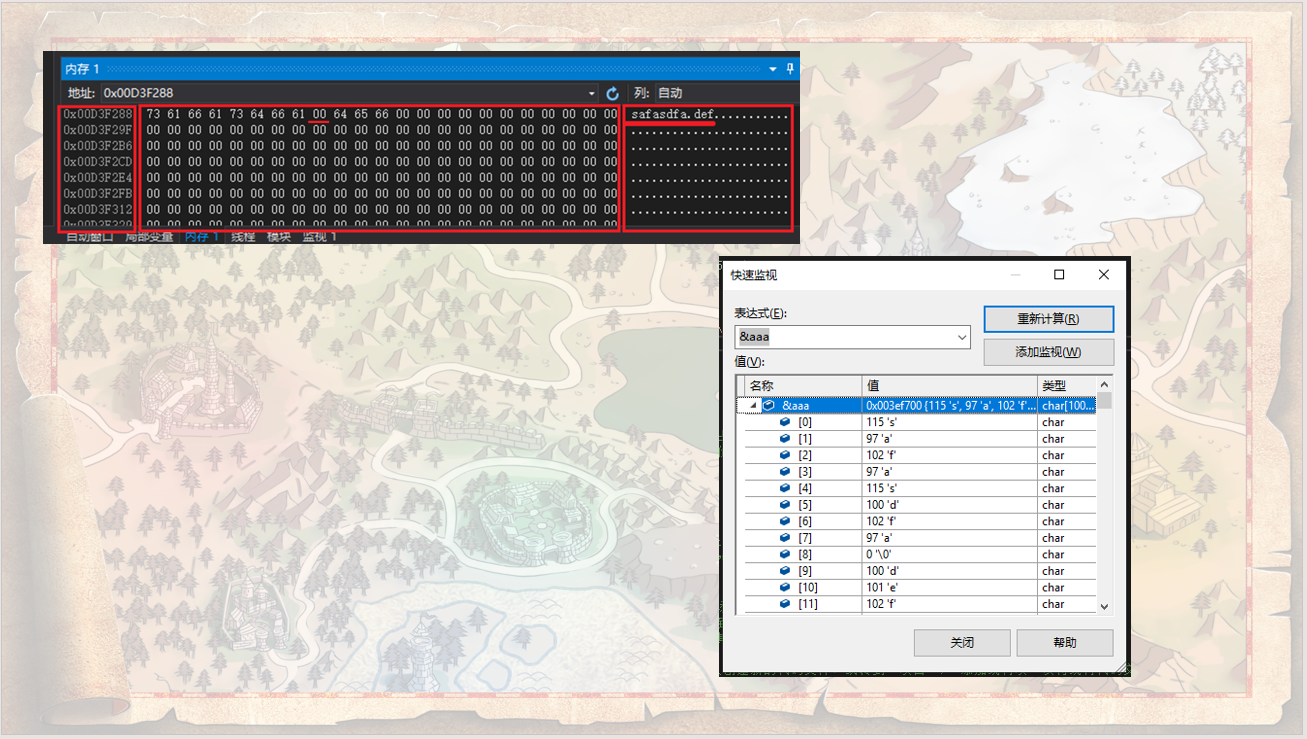Click the cube icon of row [11]
Screen dimensions: 1307x739
pyautogui.click(x=785, y=604)
